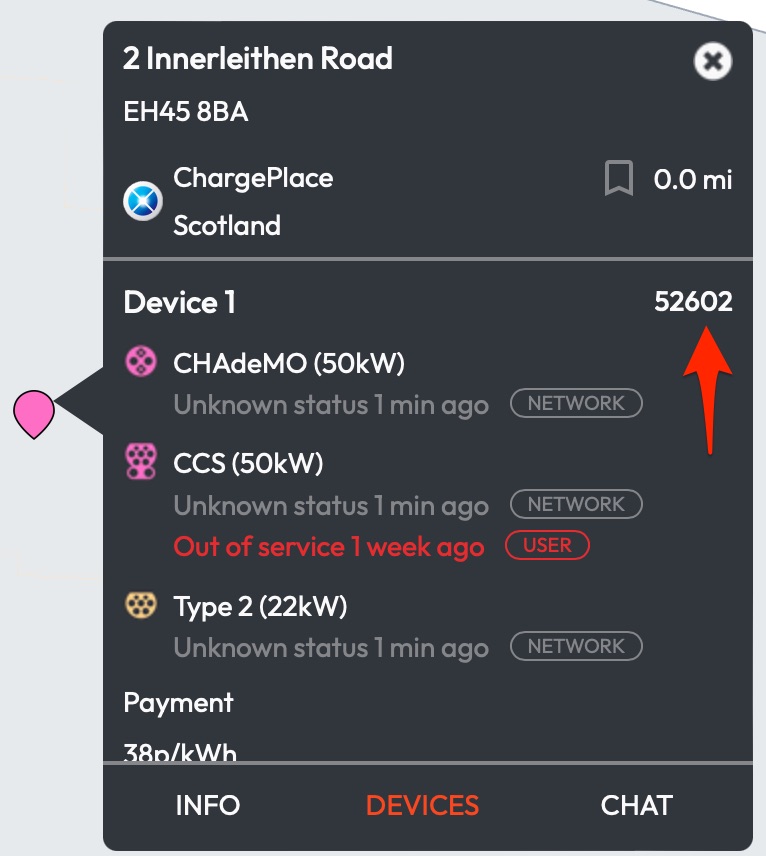The height and width of the screenshot is (856, 766).
Task: Switch to the INFO tab
Action: 208,805
